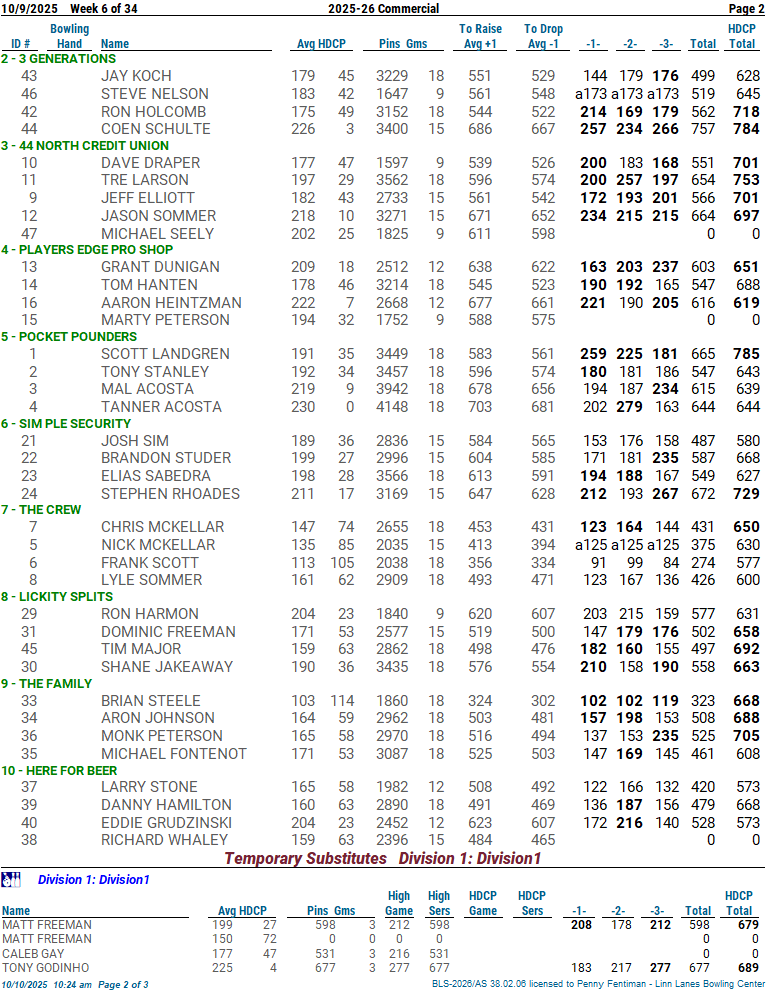Click the 'HDCP Total' header in main table
The width and height of the screenshot is (768, 991).
[x=741, y=37]
